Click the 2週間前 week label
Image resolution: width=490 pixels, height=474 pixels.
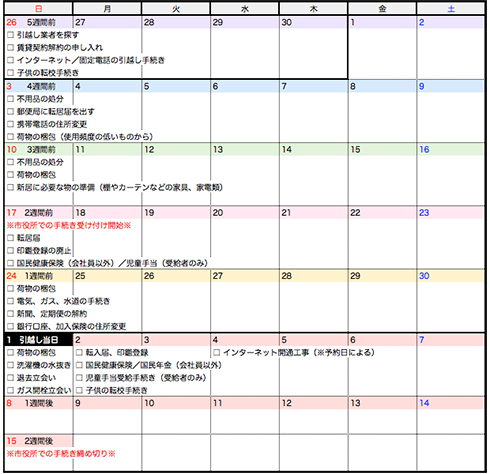click(x=39, y=213)
